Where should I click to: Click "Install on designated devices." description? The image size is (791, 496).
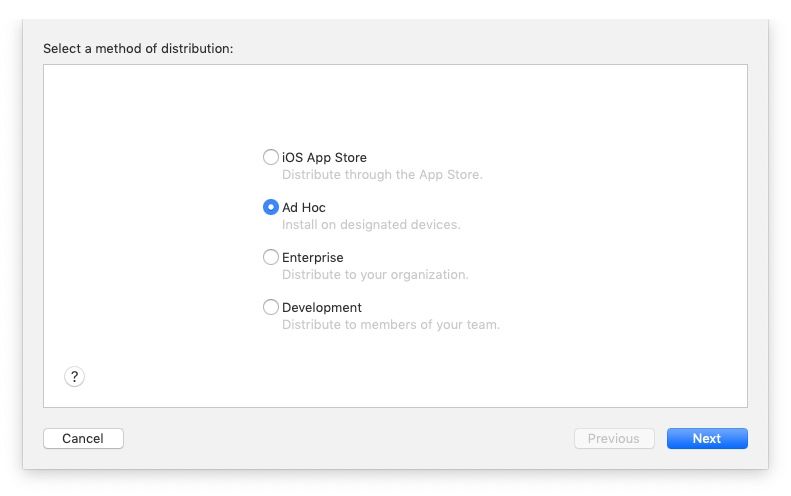click(371, 225)
